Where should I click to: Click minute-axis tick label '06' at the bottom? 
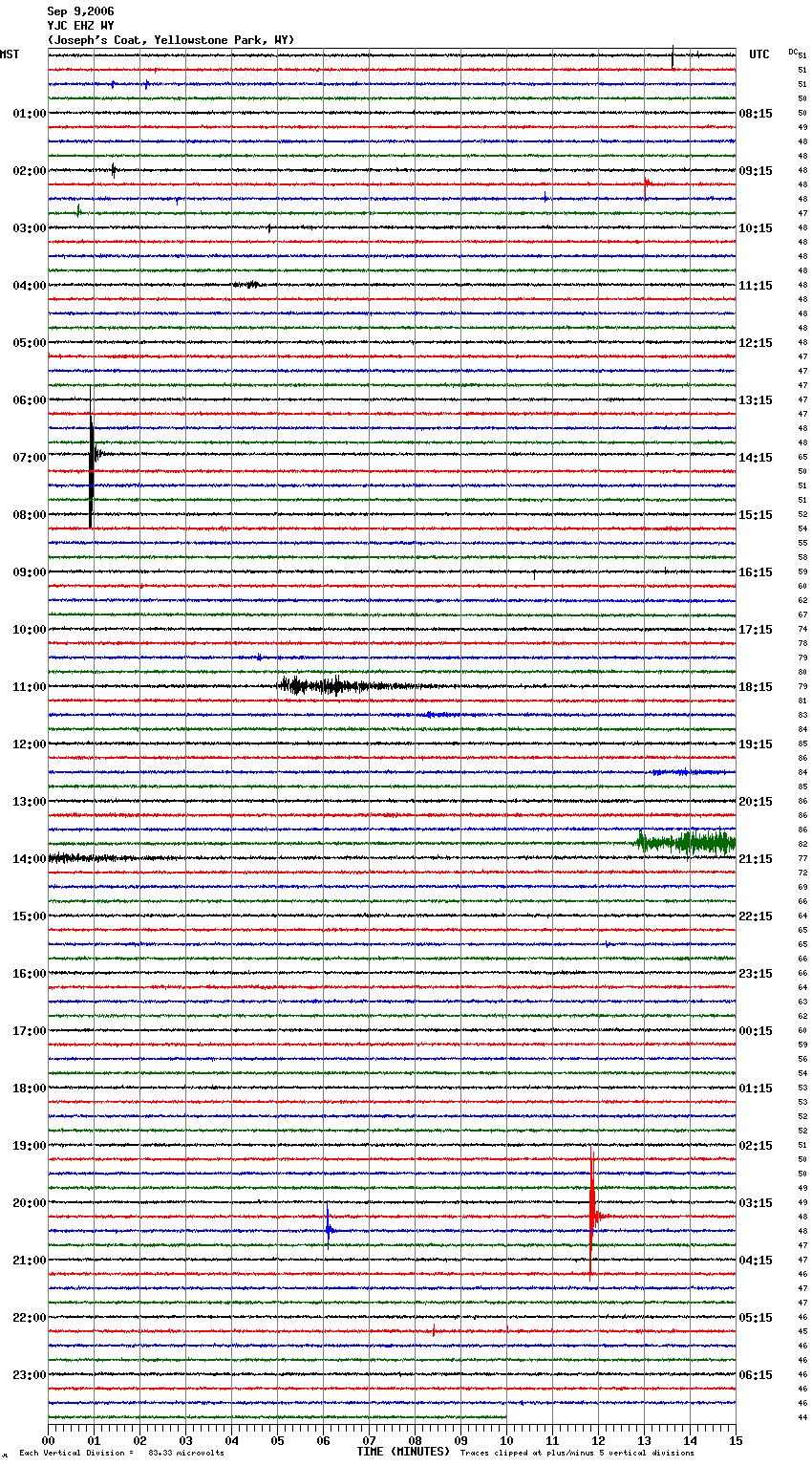point(323,1440)
